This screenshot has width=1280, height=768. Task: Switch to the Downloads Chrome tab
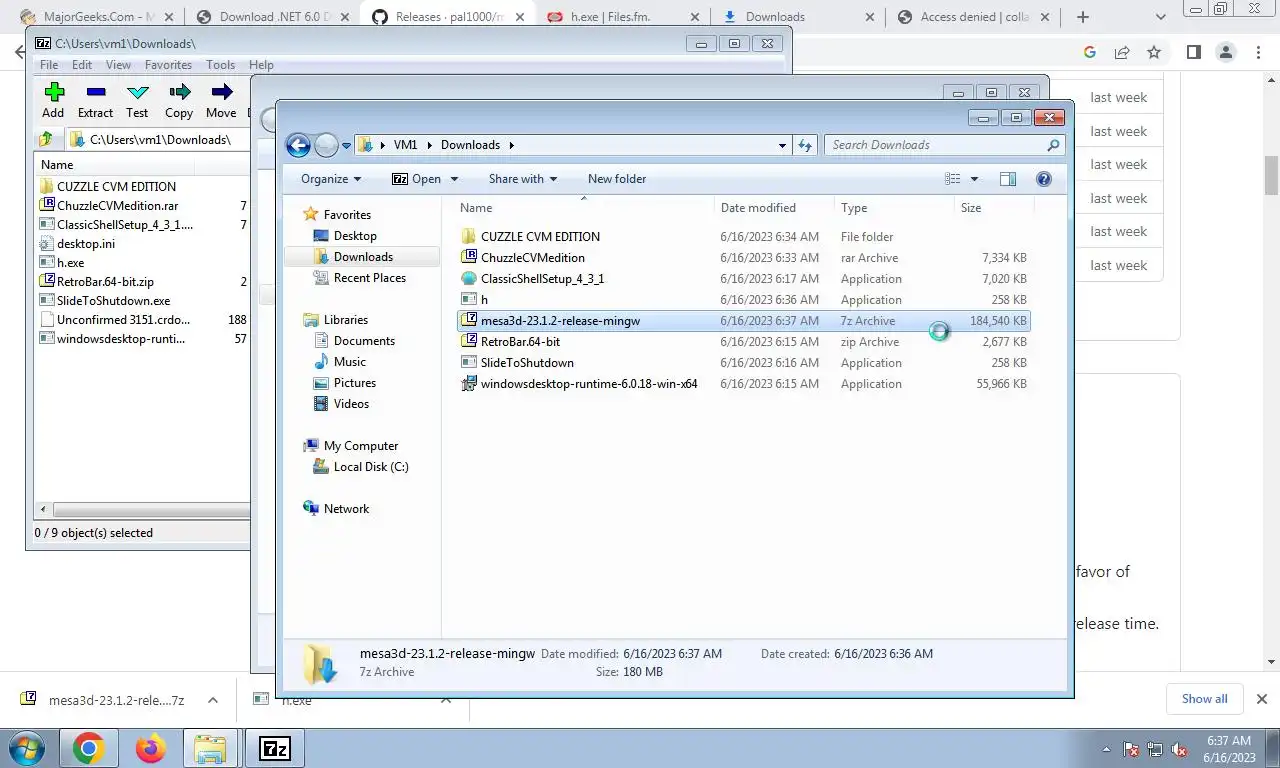(x=796, y=17)
